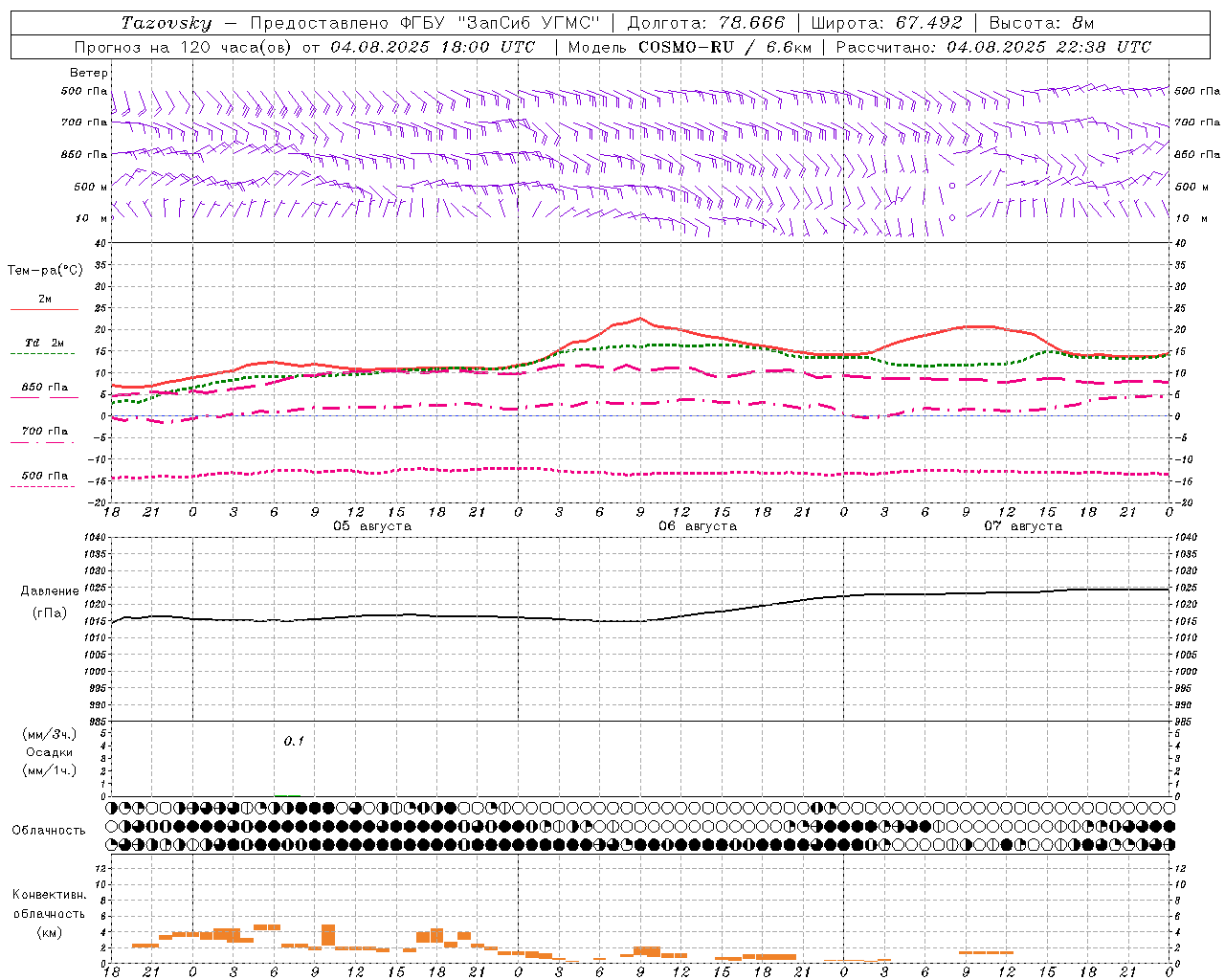
Task: Click the tallest orange convective cloud bar near hour 9
Action: pyautogui.click(x=328, y=935)
